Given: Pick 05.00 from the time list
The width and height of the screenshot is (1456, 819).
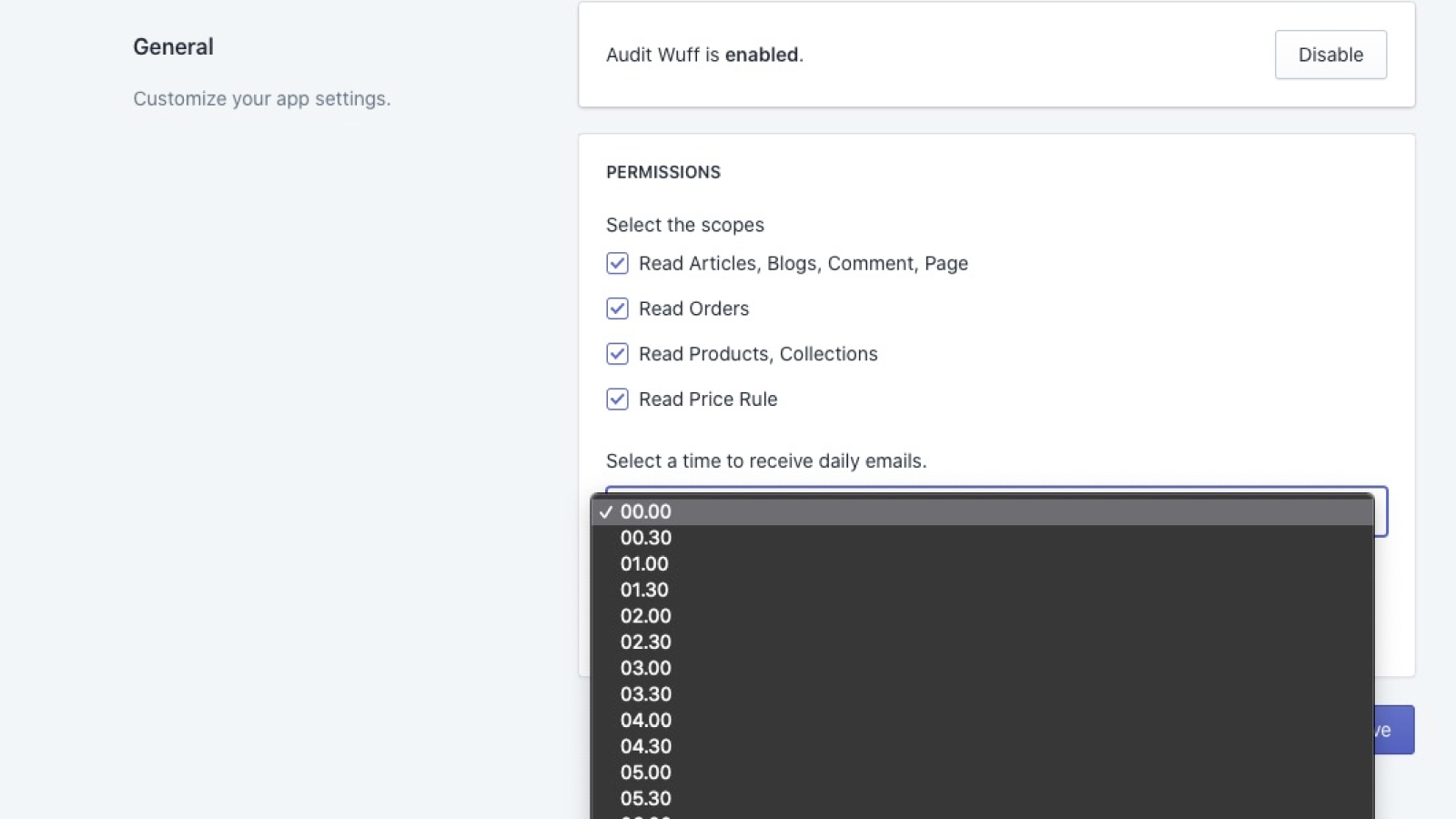Looking at the screenshot, I should pyautogui.click(x=645, y=773).
